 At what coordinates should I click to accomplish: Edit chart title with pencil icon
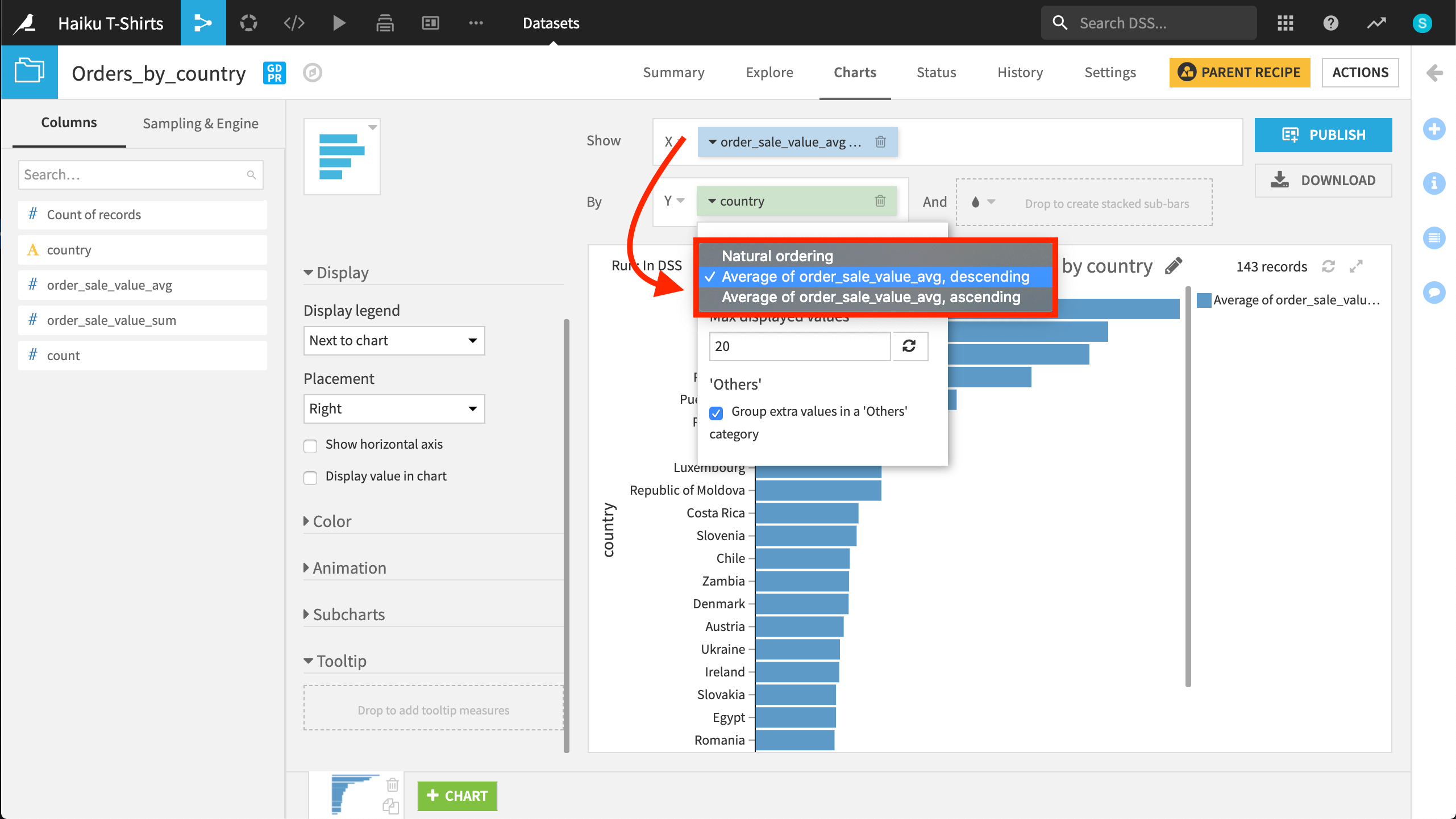[x=1173, y=266]
